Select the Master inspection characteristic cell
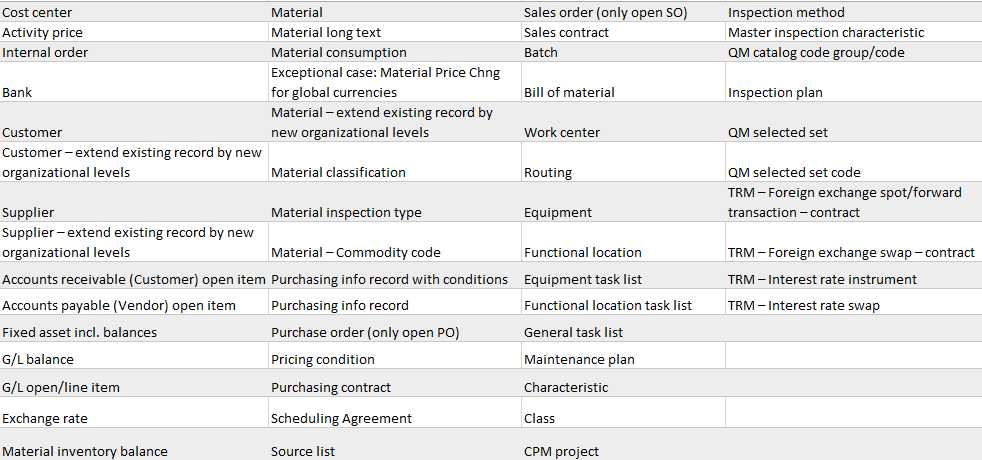 point(826,32)
